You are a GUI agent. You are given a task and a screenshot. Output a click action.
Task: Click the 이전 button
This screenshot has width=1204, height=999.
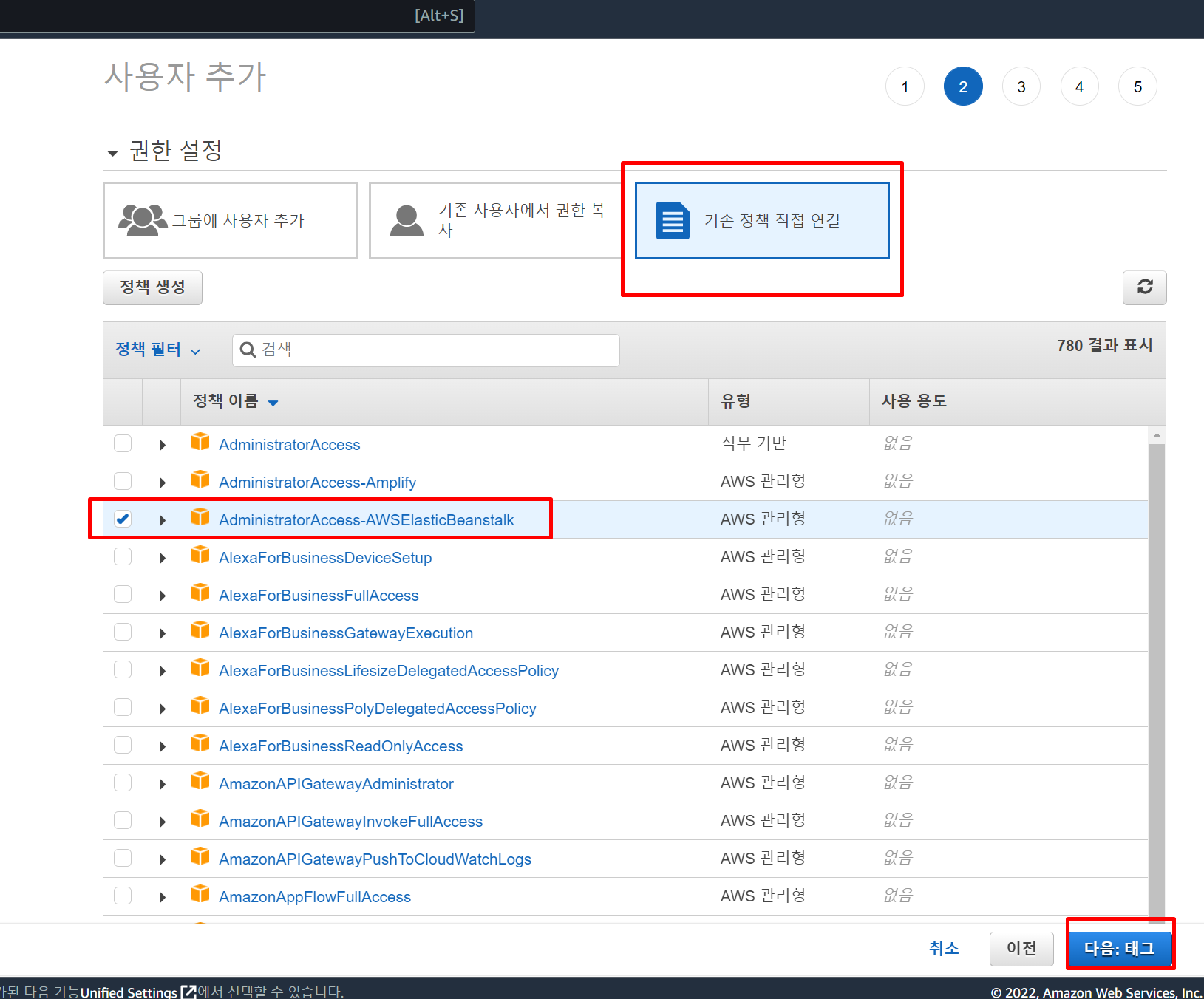click(1022, 949)
